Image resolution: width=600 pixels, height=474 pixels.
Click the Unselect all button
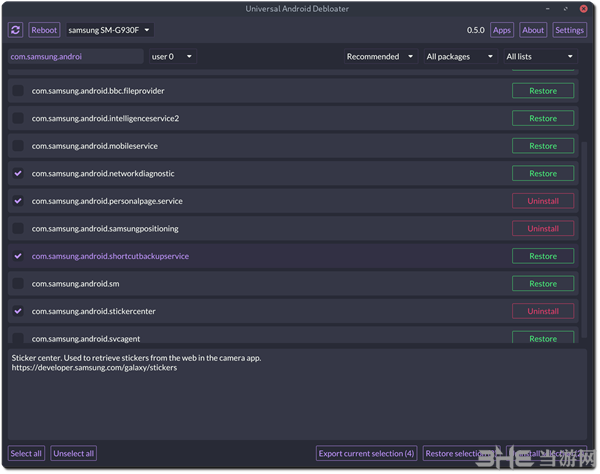coord(73,453)
